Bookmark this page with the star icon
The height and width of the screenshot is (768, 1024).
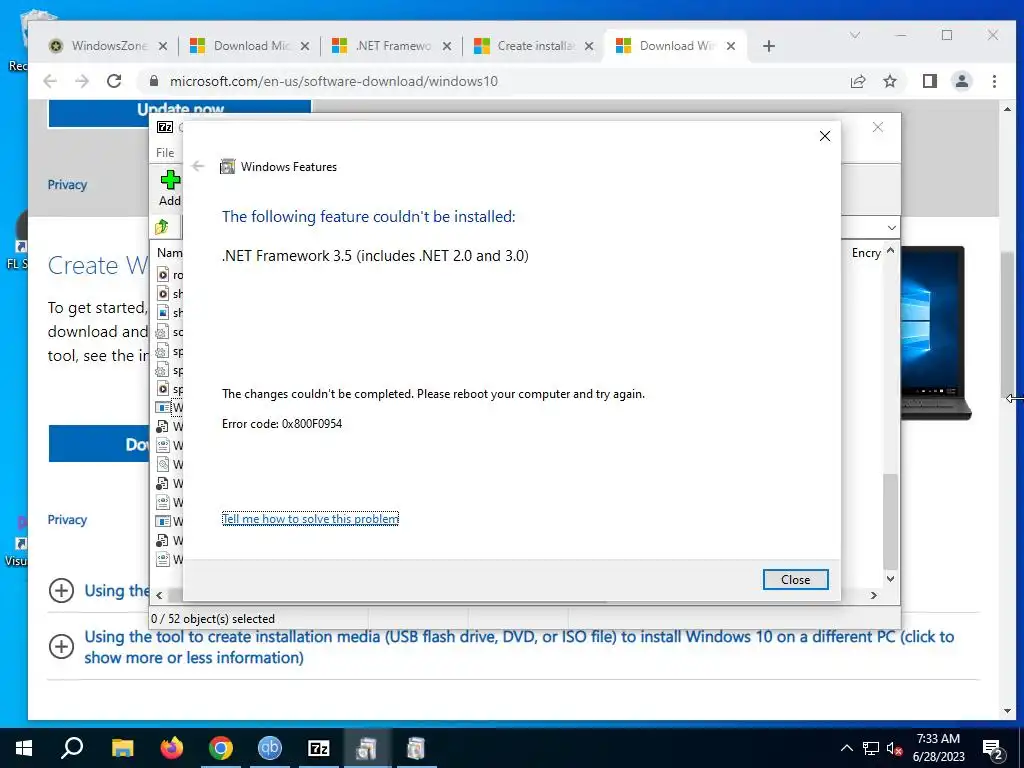pos(889,81)
